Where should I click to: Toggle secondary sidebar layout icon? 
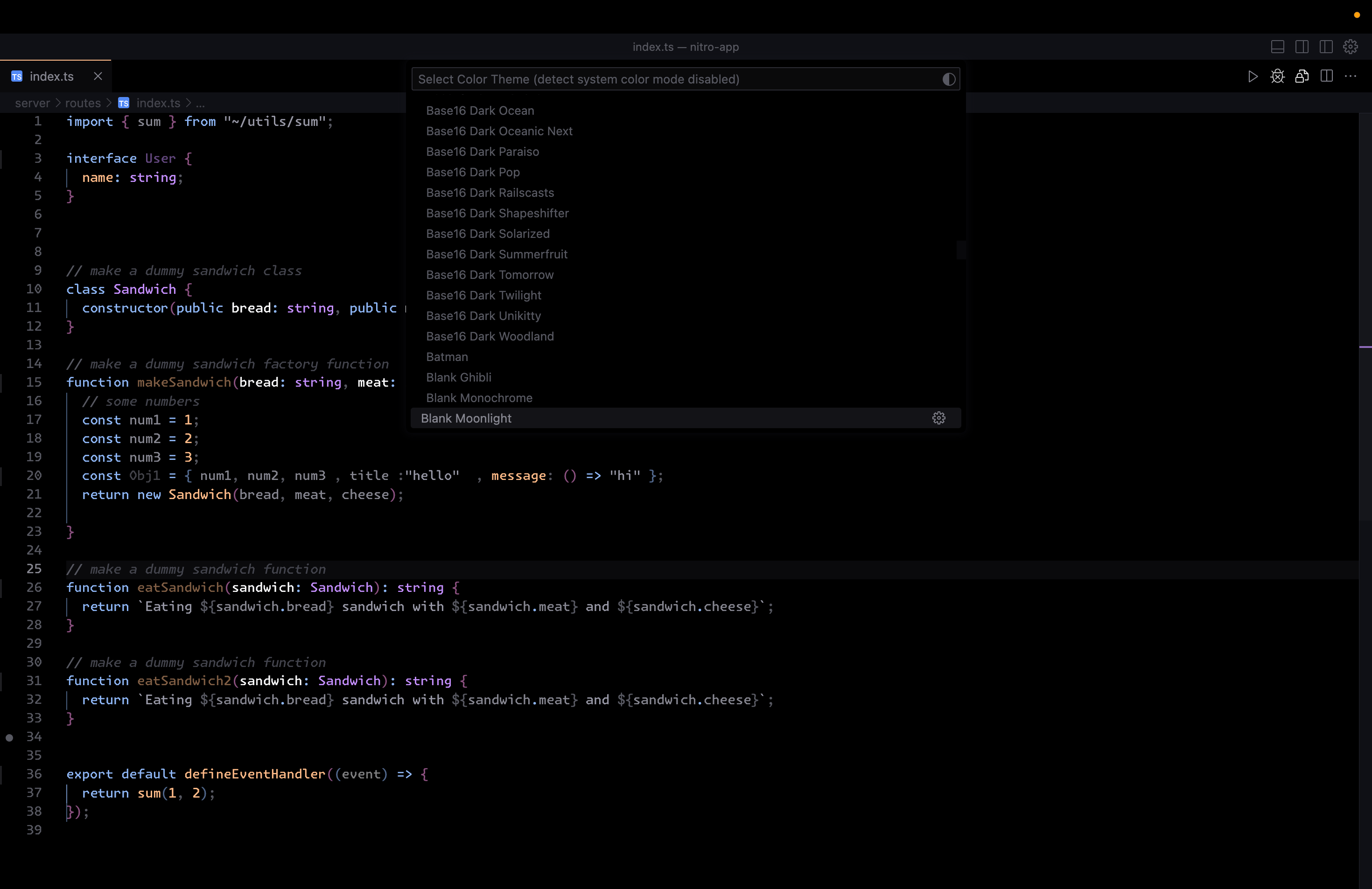click(x=1326, y=47)
